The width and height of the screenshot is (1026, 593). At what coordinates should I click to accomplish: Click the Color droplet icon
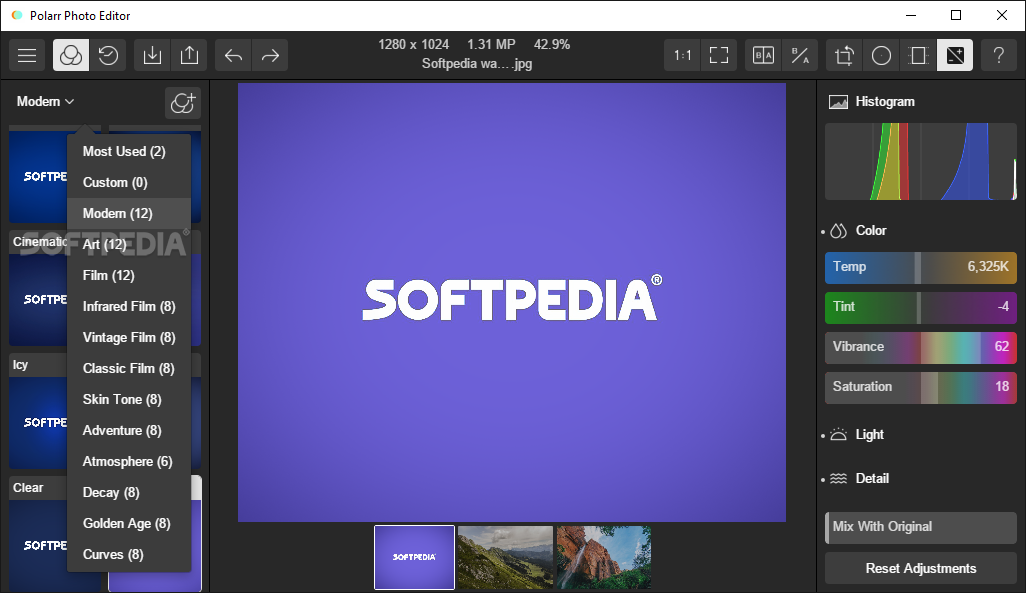pos(838,230)
